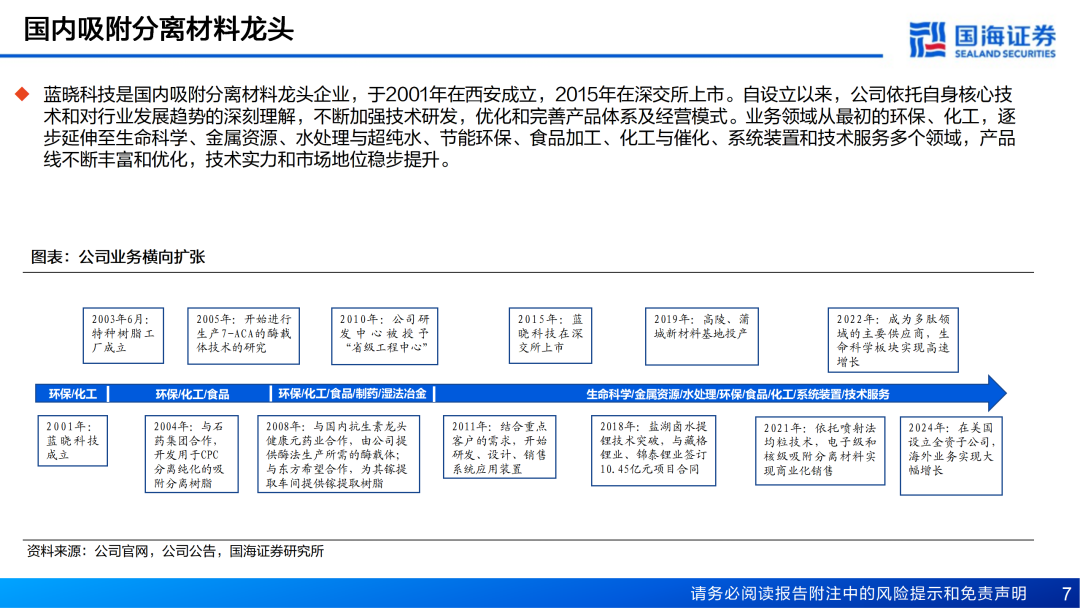
Task: Open the 2015年 深交所上市 milestone box
Action: click(551, 334)
